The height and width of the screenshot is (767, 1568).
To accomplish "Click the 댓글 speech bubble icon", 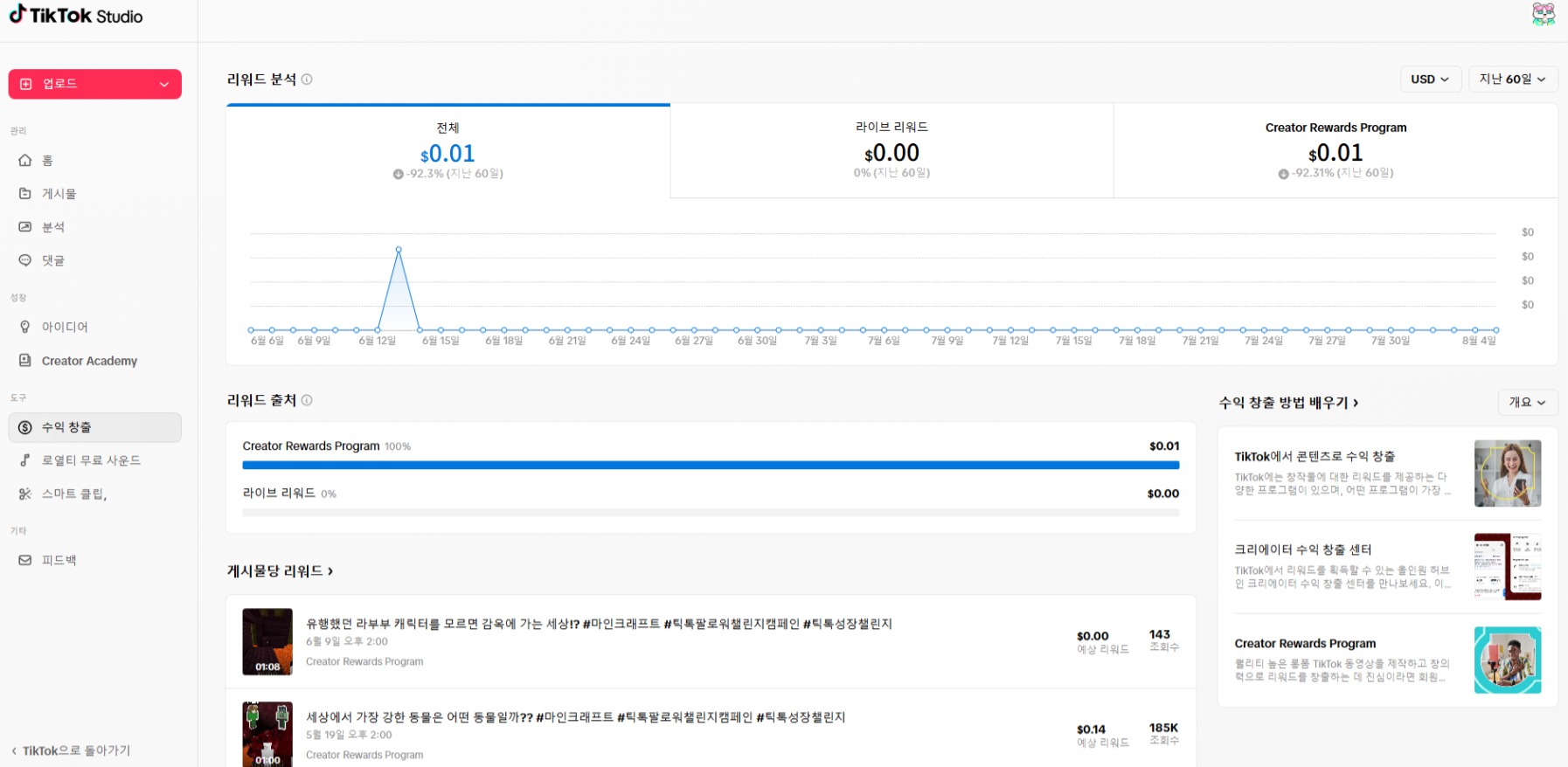I will pos(25,260).
